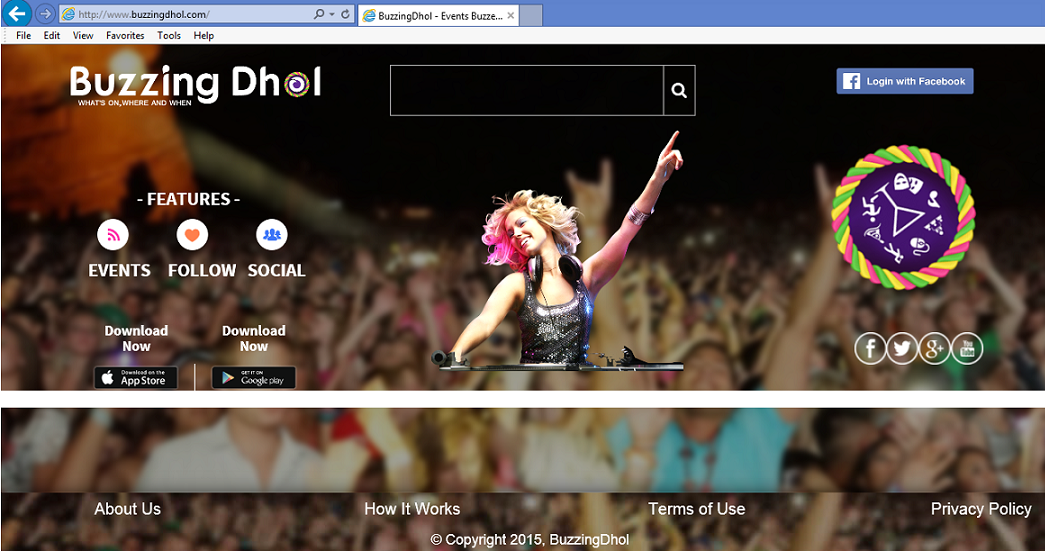This screenshot has height=551, width=1045.
Task: Click the colorful circular Buzzing Dhol emblem
Action: coord(903,217)
